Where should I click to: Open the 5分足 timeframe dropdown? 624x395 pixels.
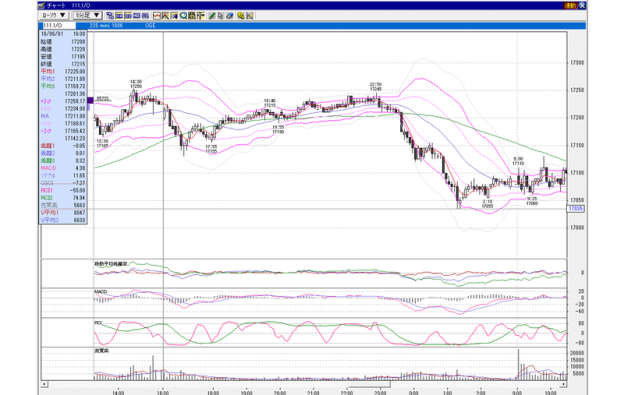point(88,16)
